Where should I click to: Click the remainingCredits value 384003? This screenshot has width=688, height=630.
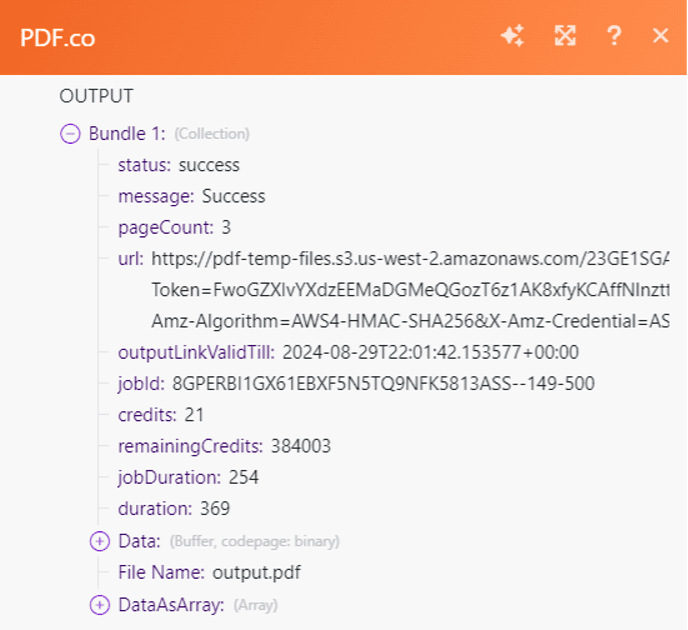[x=300, y=446]
